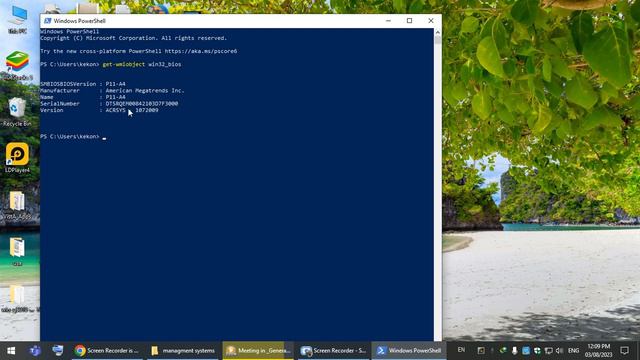
Task: Open the This PC desktop icon
Action: tap(18, 20)
